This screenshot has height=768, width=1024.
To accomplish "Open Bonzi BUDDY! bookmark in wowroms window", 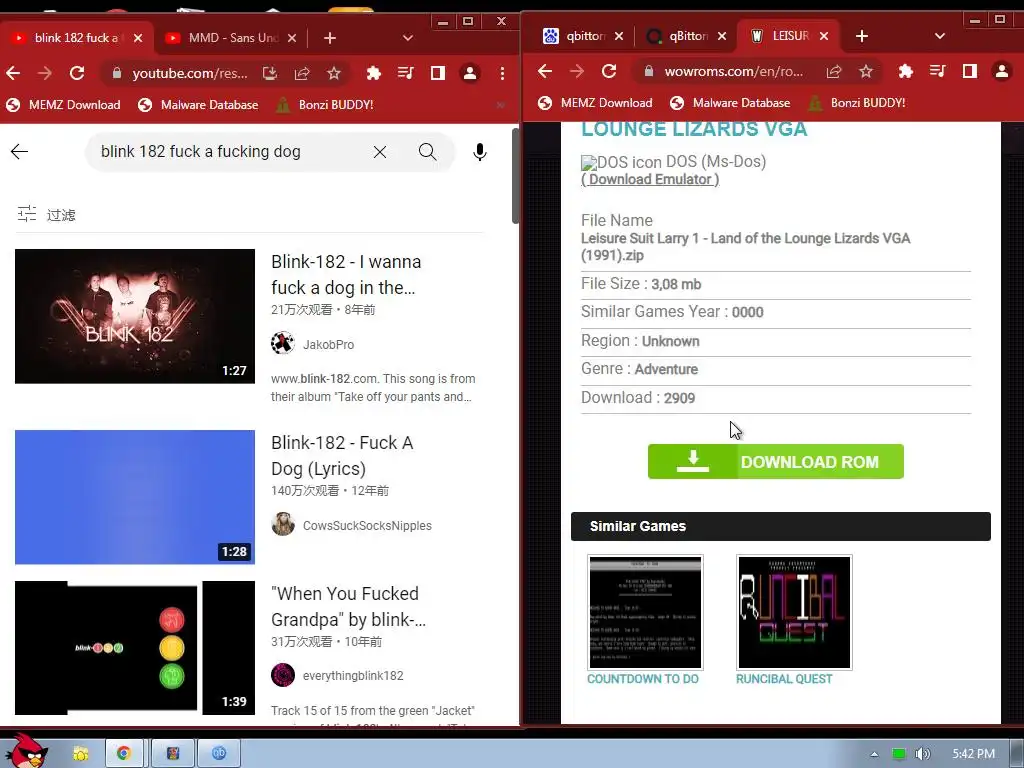I will [857, 103].
